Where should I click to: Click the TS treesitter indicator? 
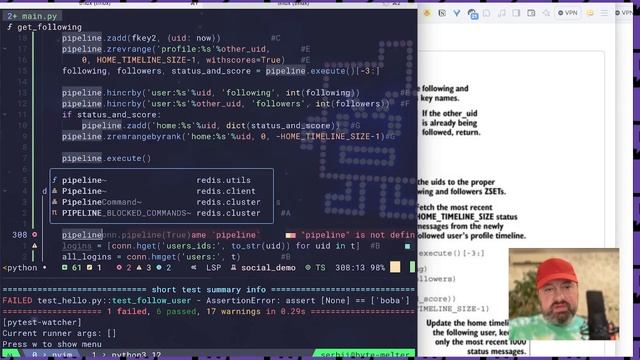point(315,268)
